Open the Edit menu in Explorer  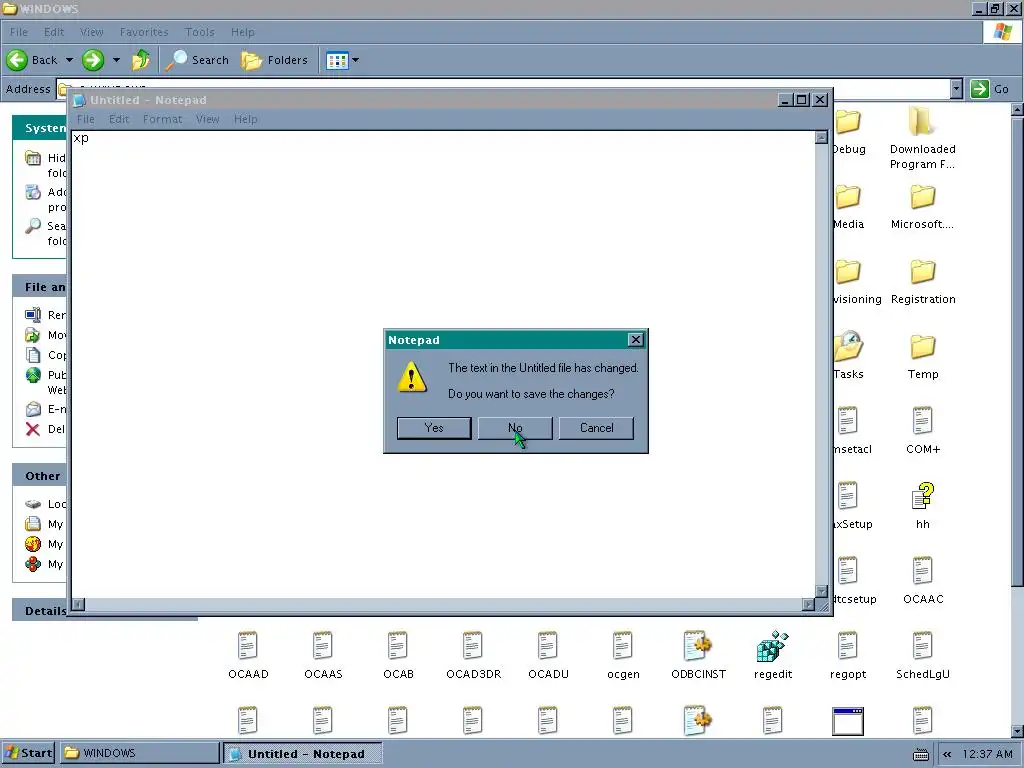(54, 32)
